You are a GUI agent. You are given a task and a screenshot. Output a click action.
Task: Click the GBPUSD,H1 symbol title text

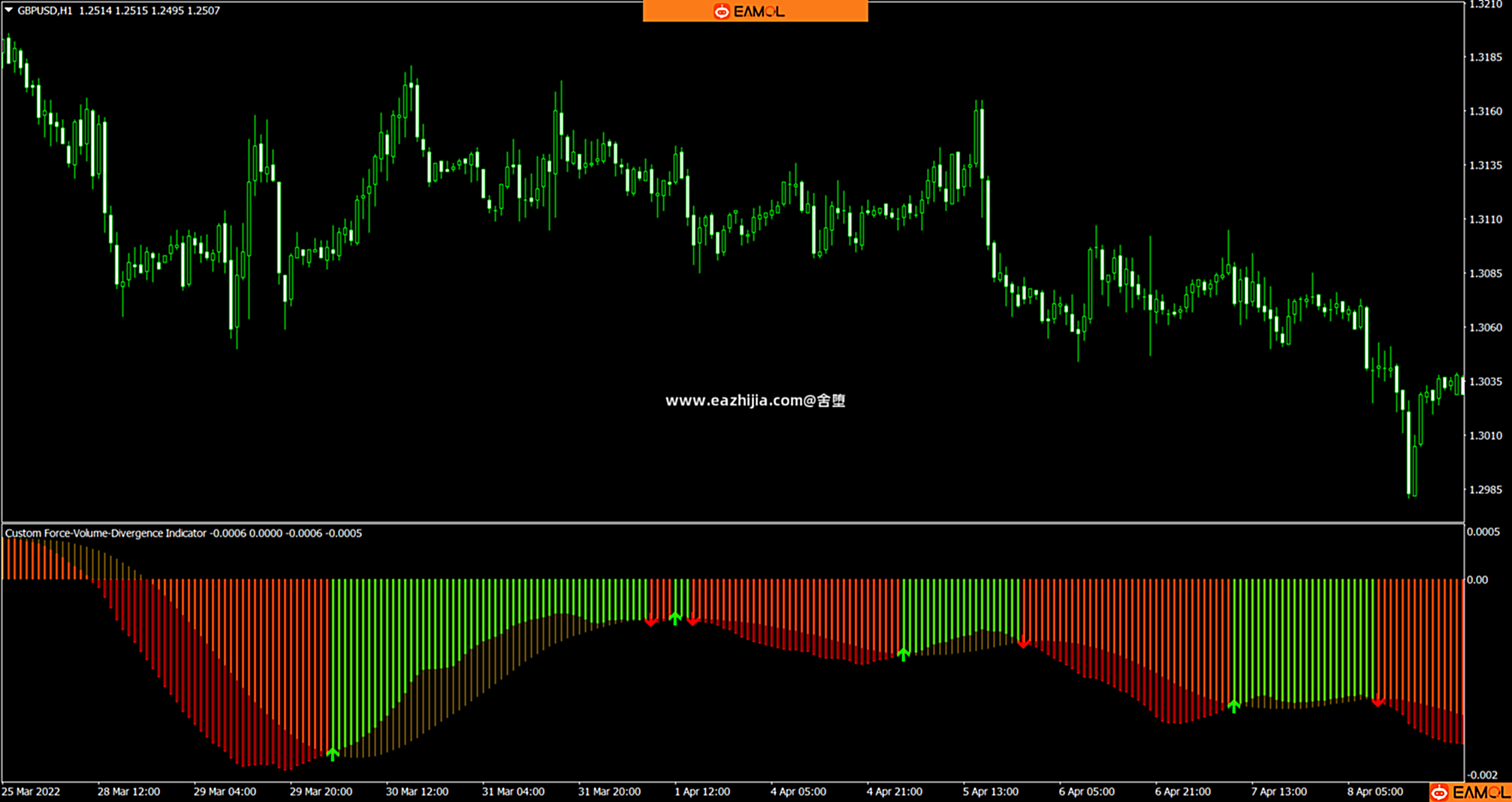click(45, 11)
